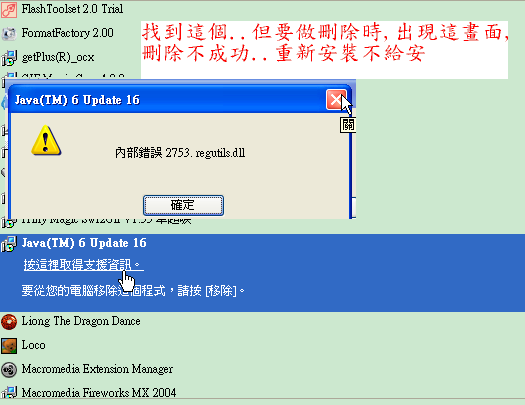525x405 pixels.
Task: Select the FormatFactory 2.00 icon
Action: [9, 33]
